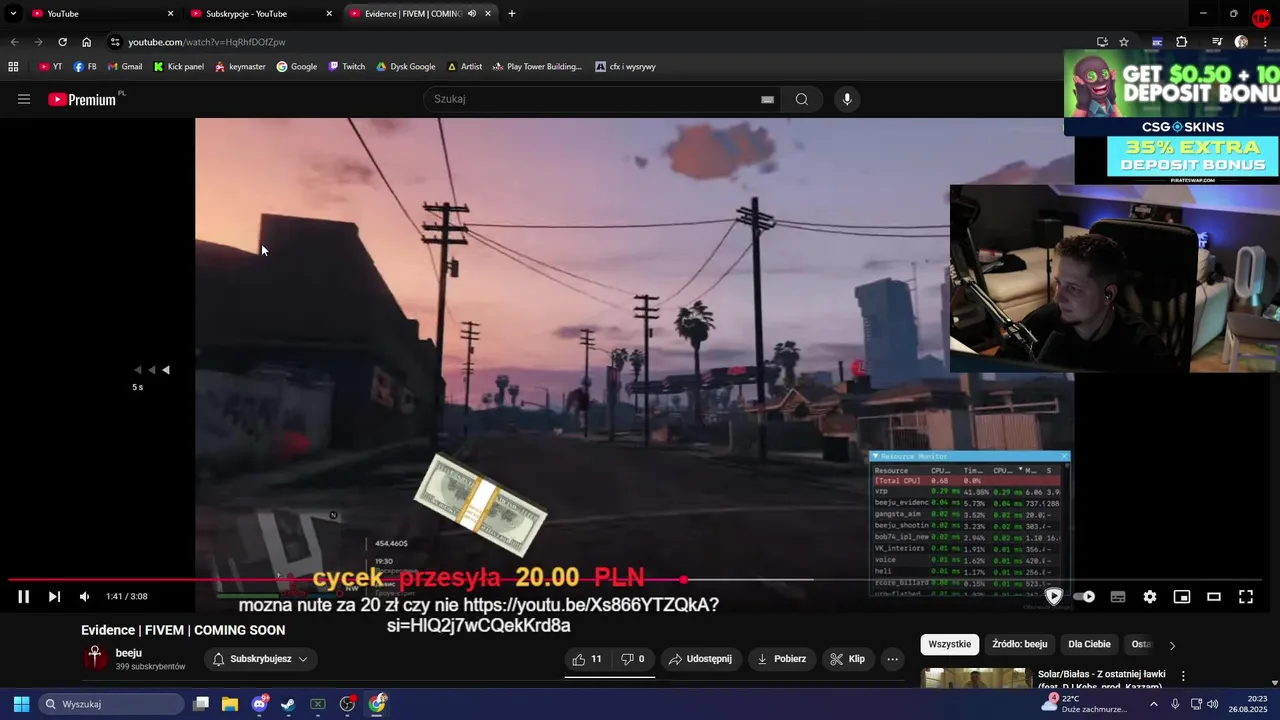
Task: Select the Wszystkie filter chip
Action: point(949,644)
